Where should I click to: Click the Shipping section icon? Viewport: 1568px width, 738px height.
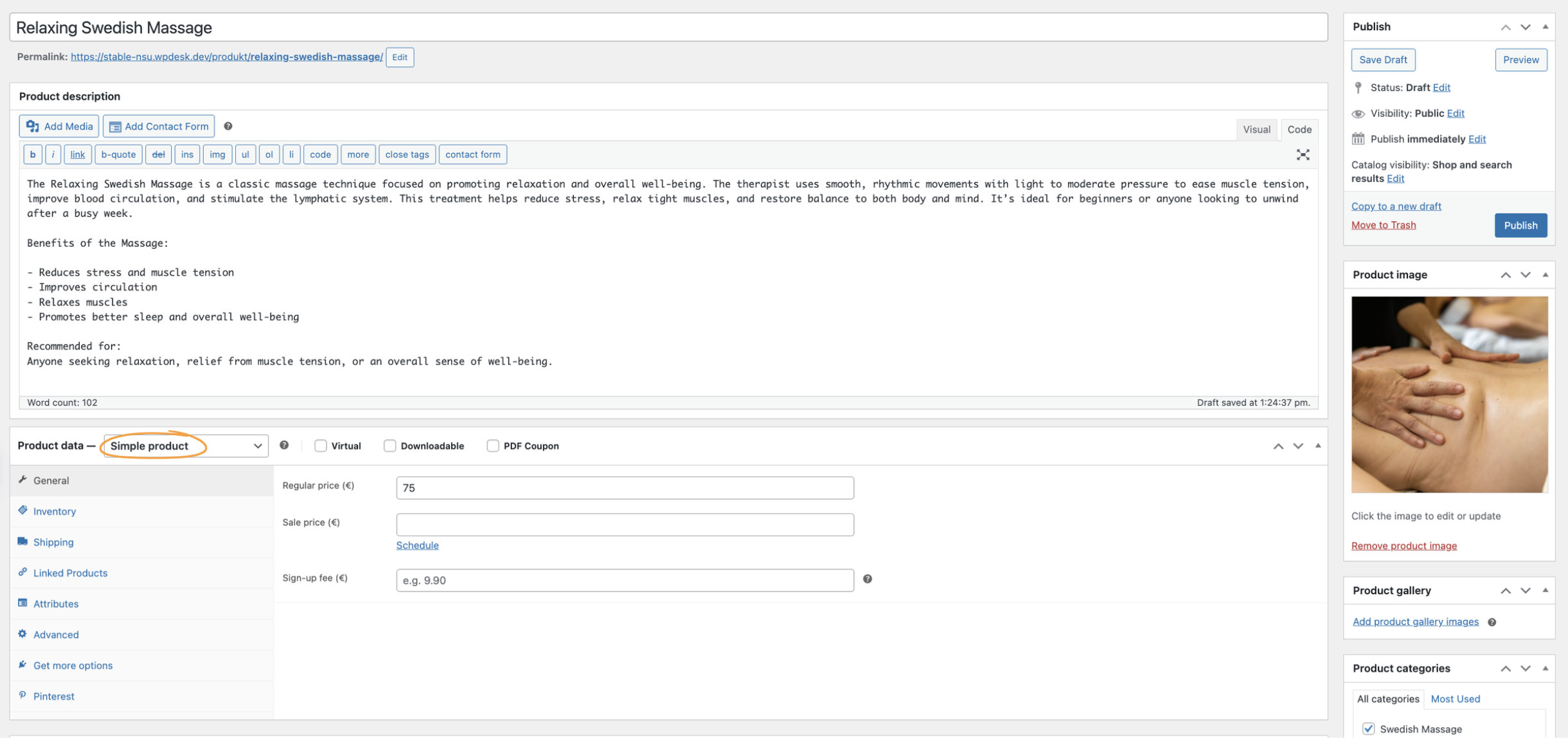(22, 542)
